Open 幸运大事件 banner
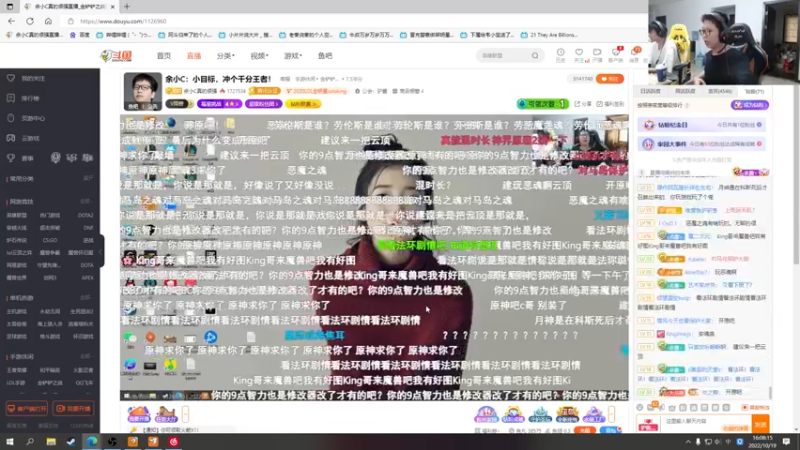The image size is (800, 450). [701, 144]
